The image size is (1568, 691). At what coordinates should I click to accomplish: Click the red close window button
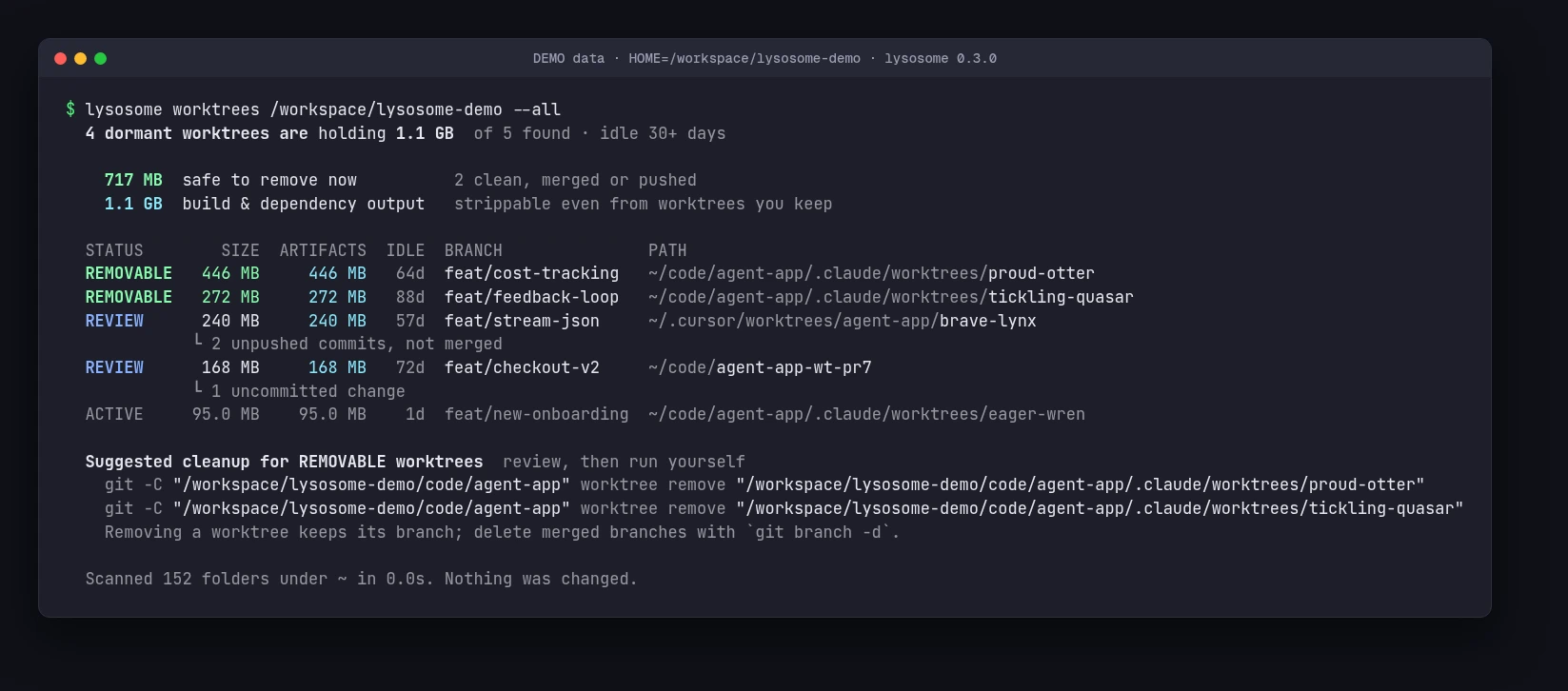pos(60,59)
